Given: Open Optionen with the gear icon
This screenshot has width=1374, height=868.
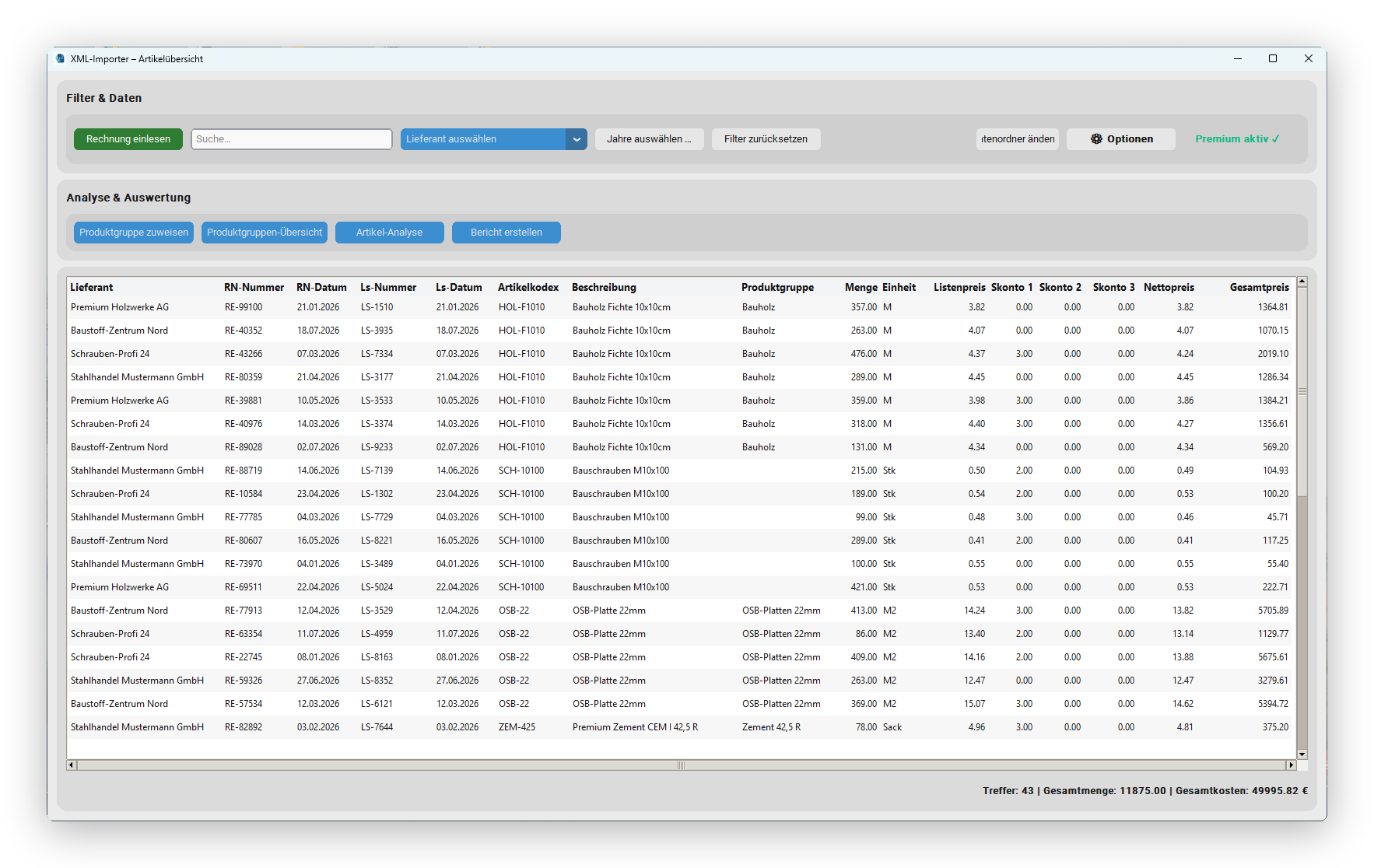Looking at the screenshot, I should pyautogui.click(x=1121, y=139).
